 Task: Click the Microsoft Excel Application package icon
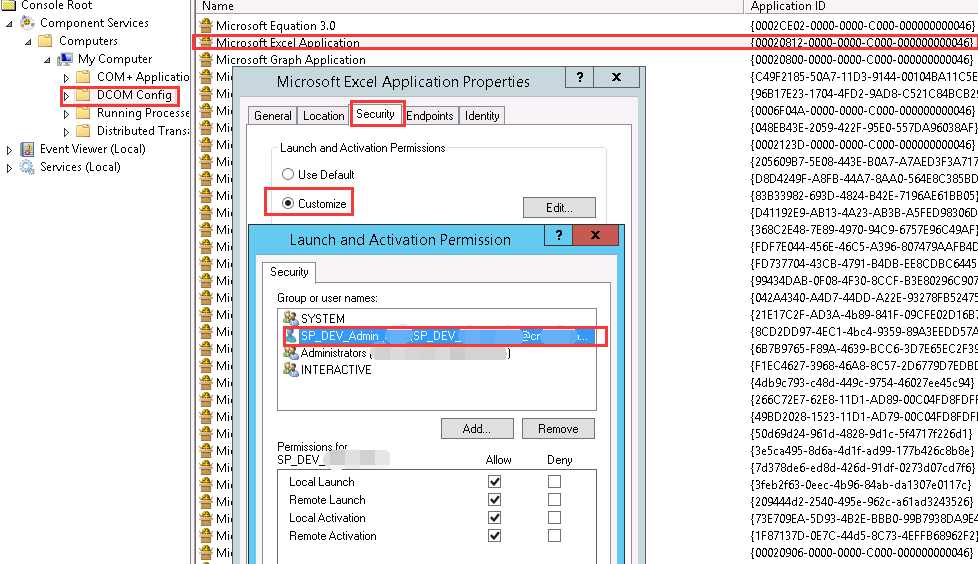point(206,42)
